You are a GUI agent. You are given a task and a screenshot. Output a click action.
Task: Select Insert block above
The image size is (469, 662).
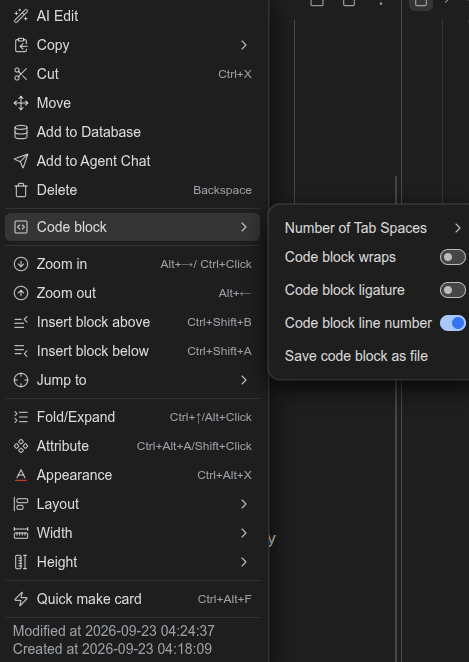tap(132, 322)
